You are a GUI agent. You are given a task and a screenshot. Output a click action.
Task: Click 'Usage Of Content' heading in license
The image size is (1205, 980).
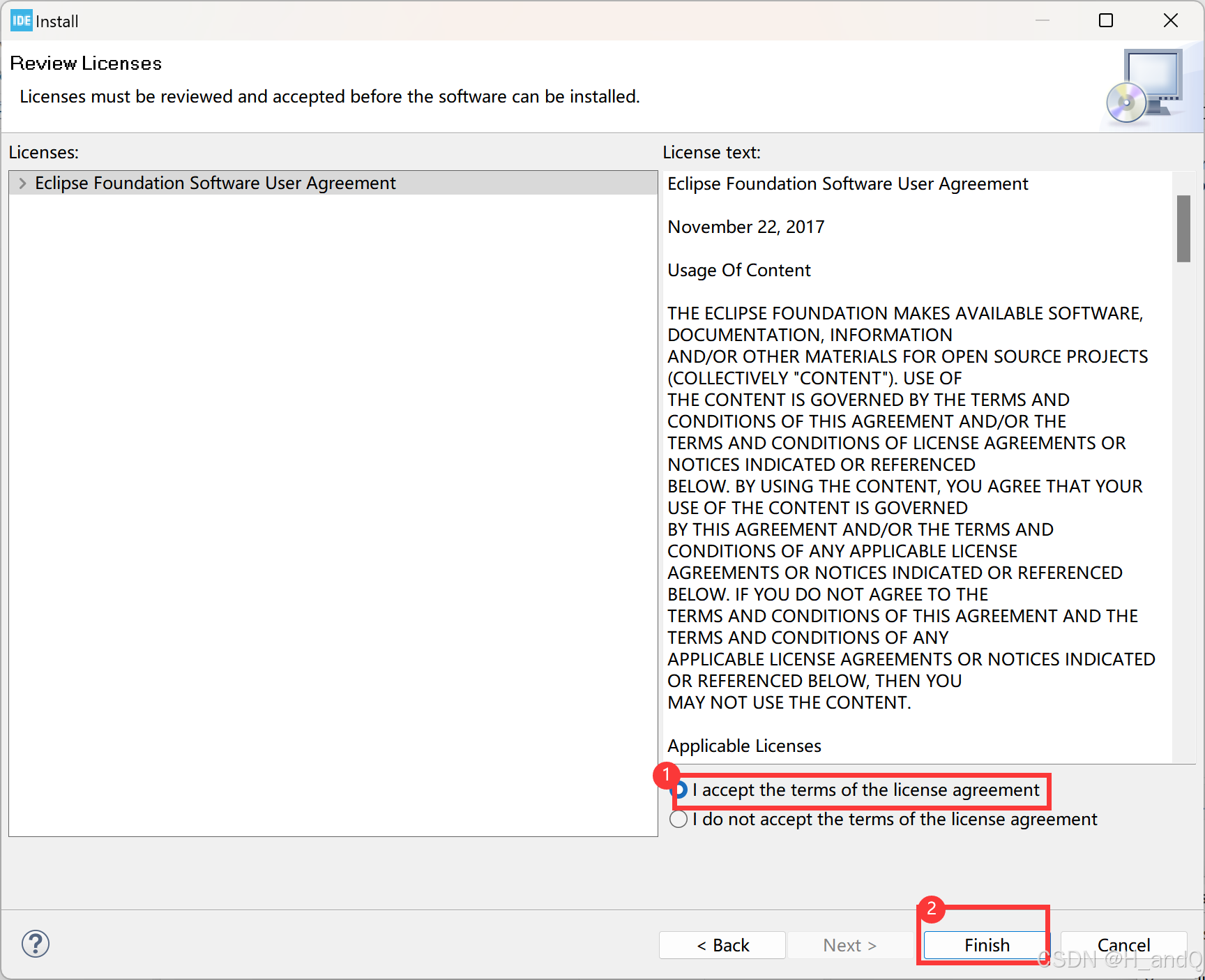point(739,270)
